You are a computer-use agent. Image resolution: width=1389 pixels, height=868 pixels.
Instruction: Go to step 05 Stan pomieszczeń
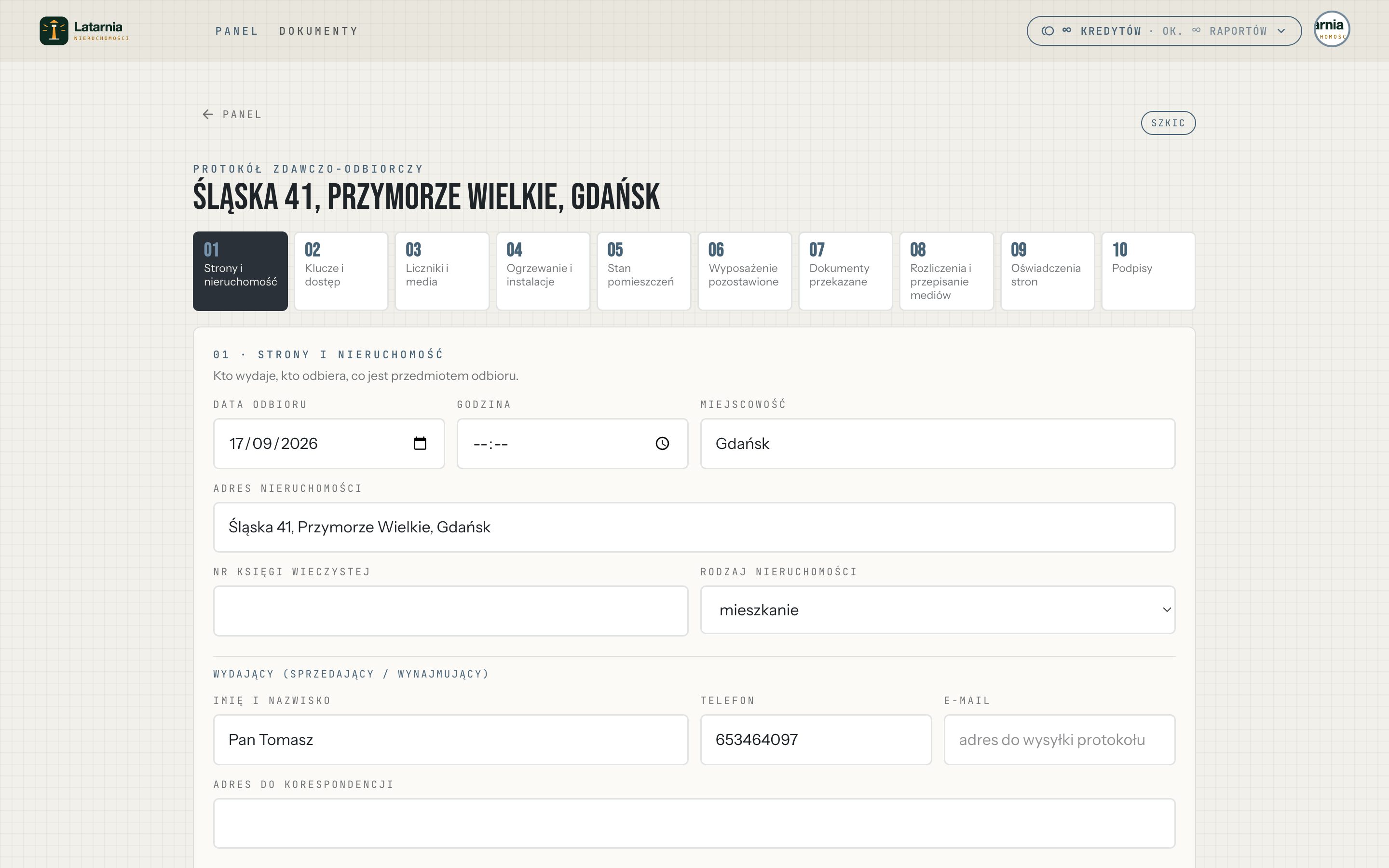(x=643, y=271)
